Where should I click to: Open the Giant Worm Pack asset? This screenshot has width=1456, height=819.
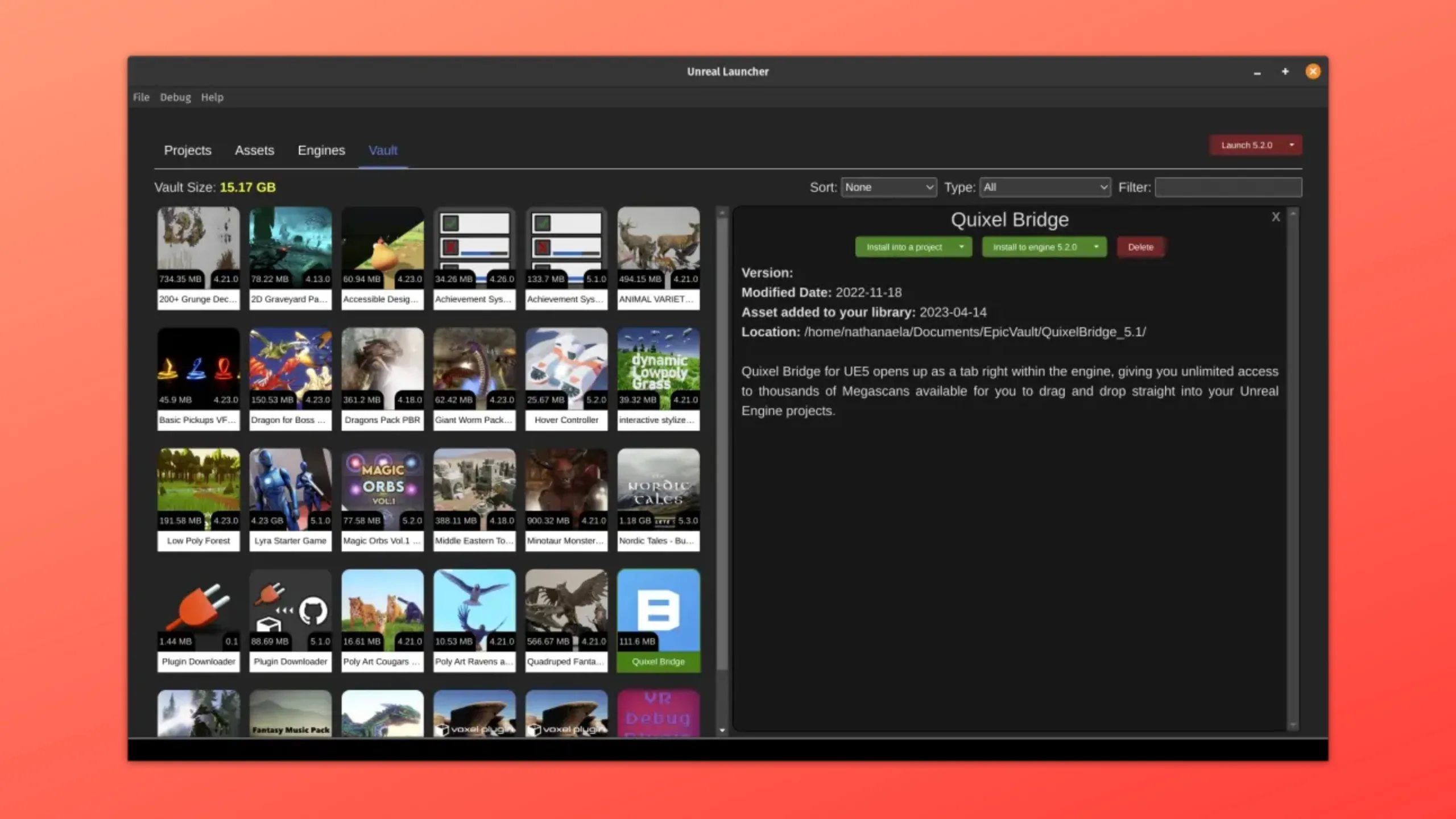475,379
